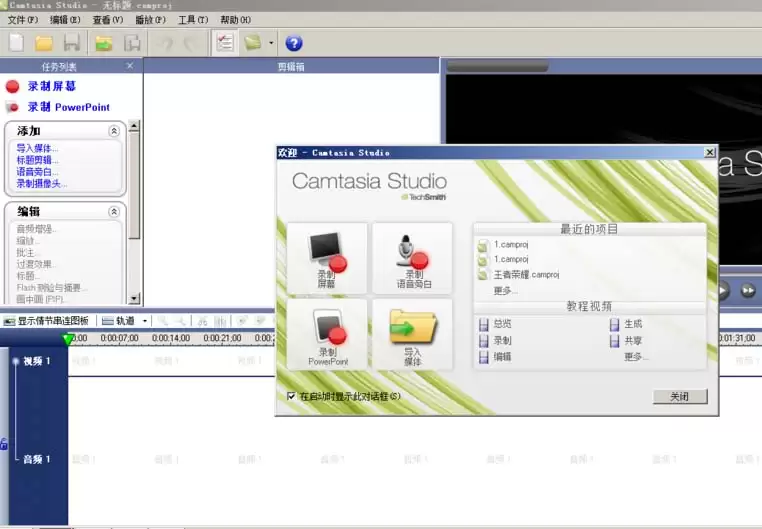Click the red Record Screen icon in task list
This screenshot has width=762, height=529.
[12, 86]
